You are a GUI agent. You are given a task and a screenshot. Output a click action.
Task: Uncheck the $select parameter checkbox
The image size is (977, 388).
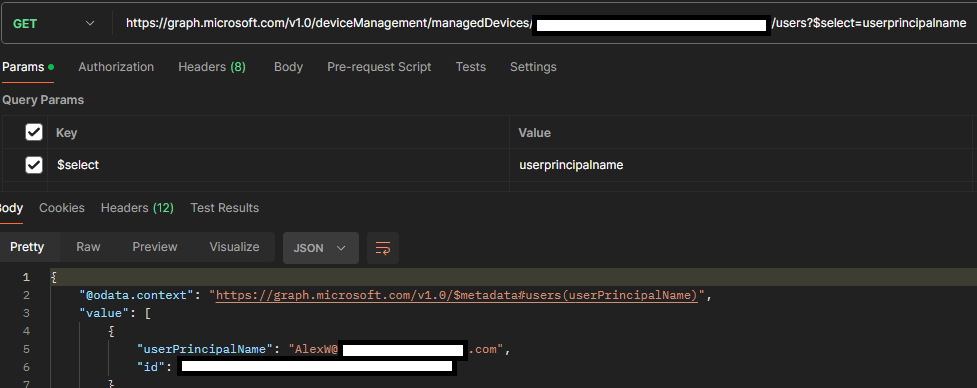pyautogui.click(x=34, y=164)
